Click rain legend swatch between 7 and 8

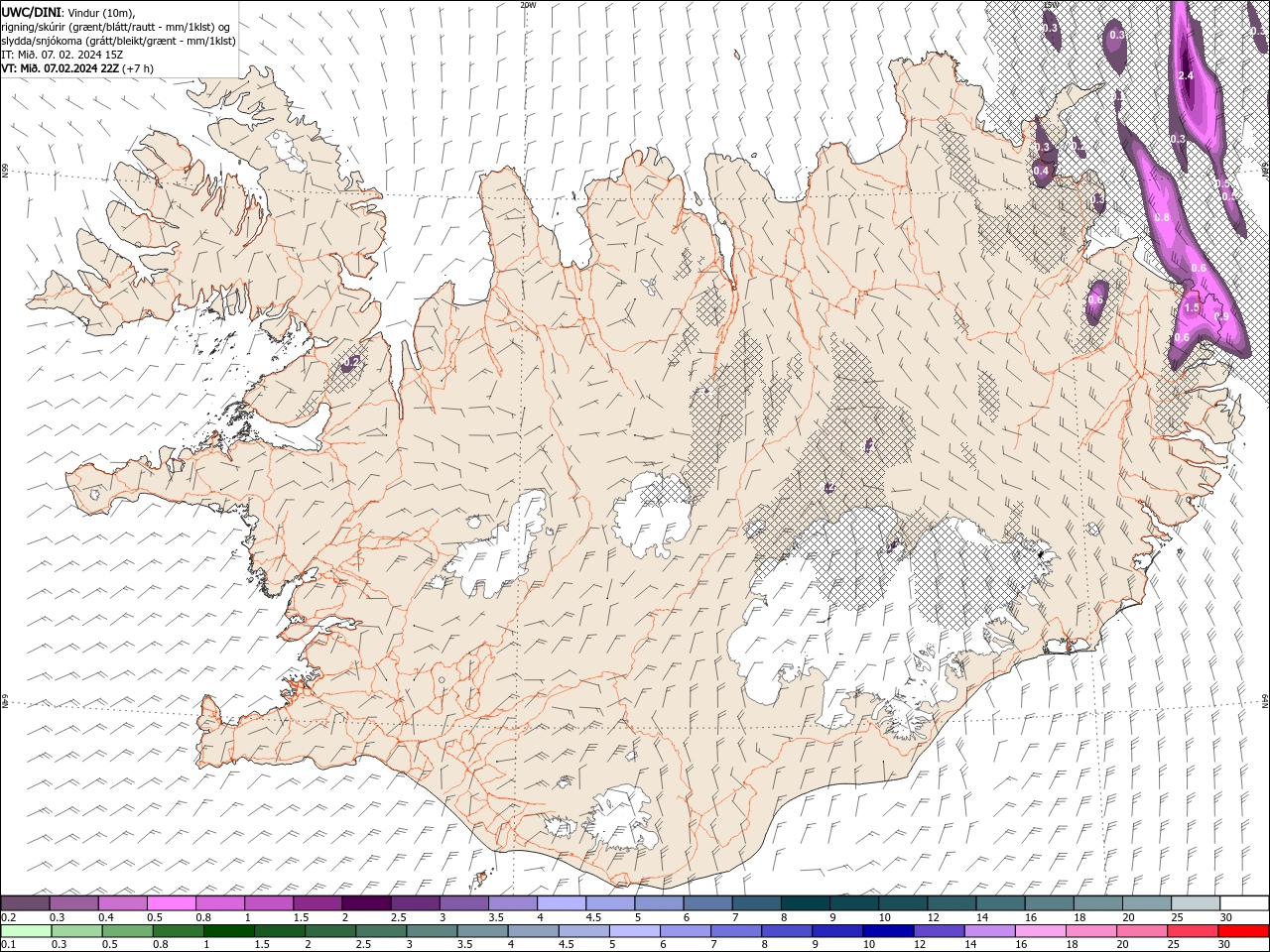point(736,931)
